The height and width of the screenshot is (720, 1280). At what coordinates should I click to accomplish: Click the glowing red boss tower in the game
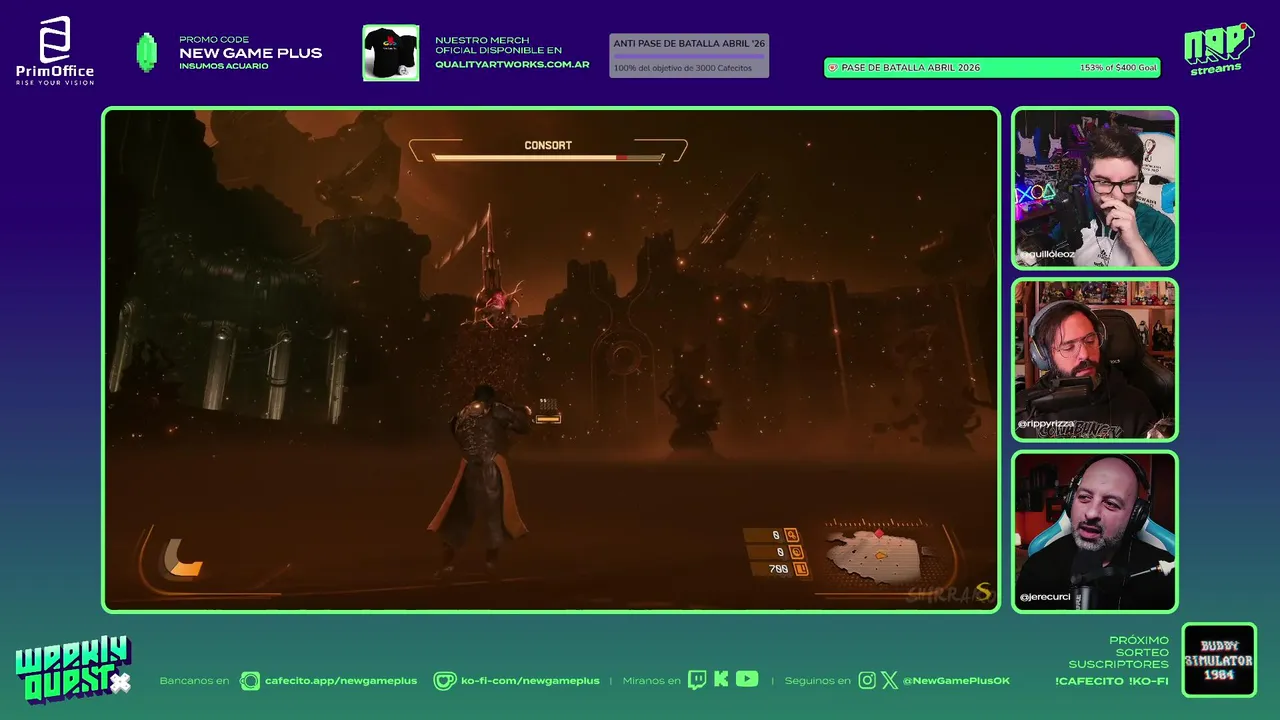[492, 270]
